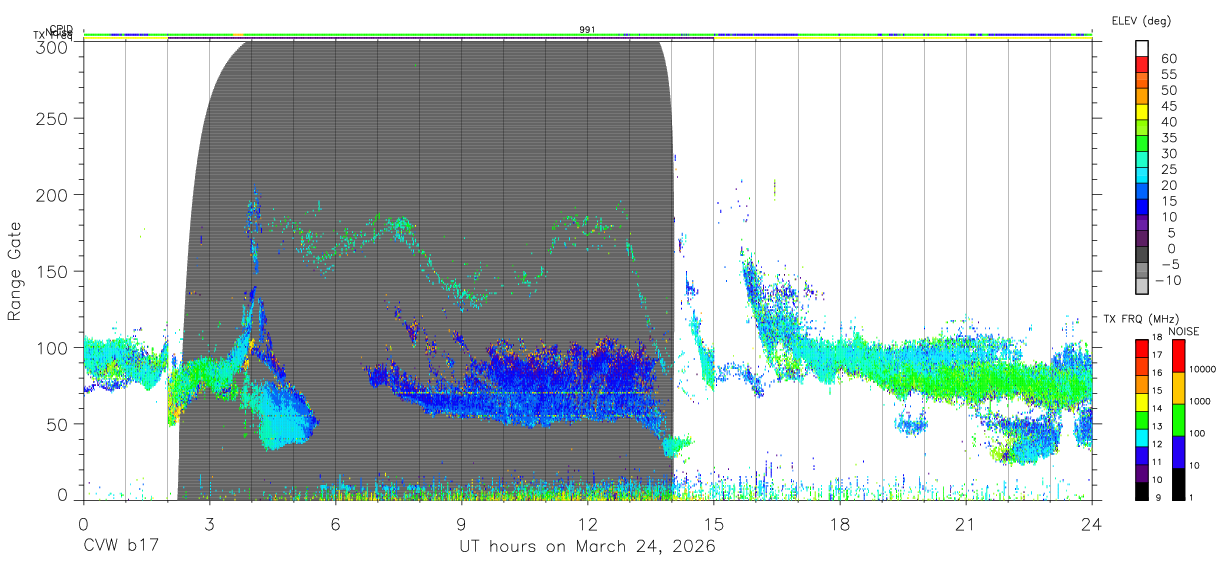1228x567 pixels.
Task: Click the x-axis hour label 9
Action: [462, 523]
